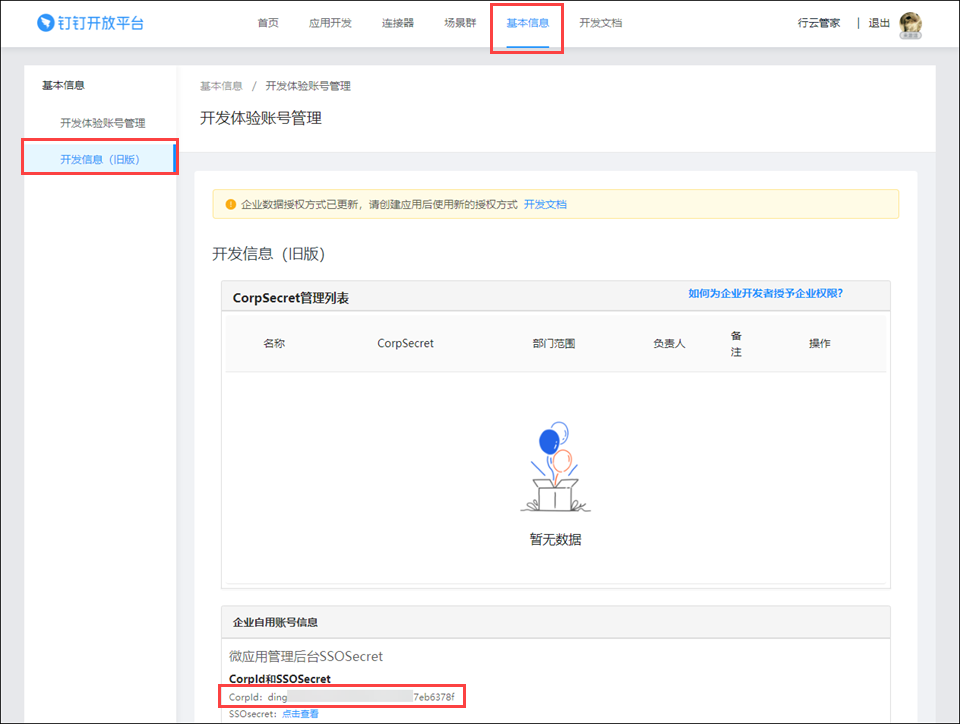The height and width of the screenshot is (724, 960).
Task: Open the user avatar in top right
Action: (910, 24)
